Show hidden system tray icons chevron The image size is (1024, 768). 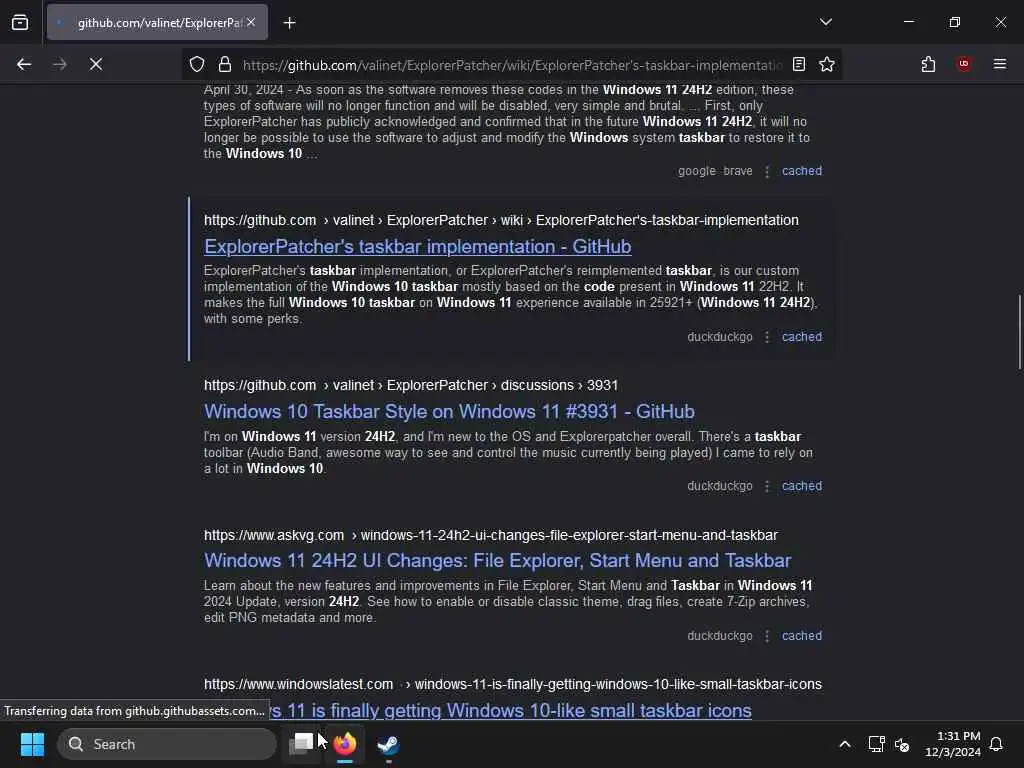[x=844, y=744]
